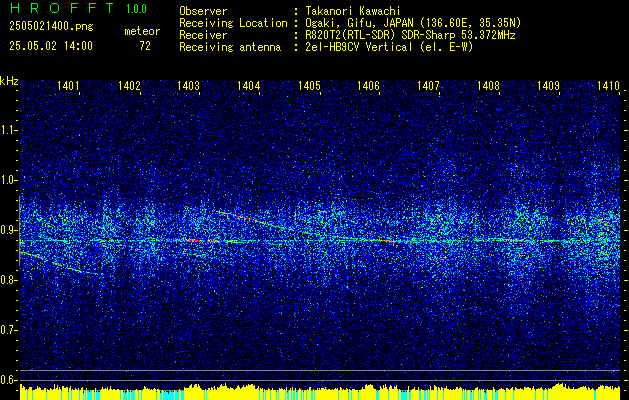Image resolution: width=629 pixels, height=400 pixels.
Task: Click time marker 1402
Action: [x=130, y=85]
